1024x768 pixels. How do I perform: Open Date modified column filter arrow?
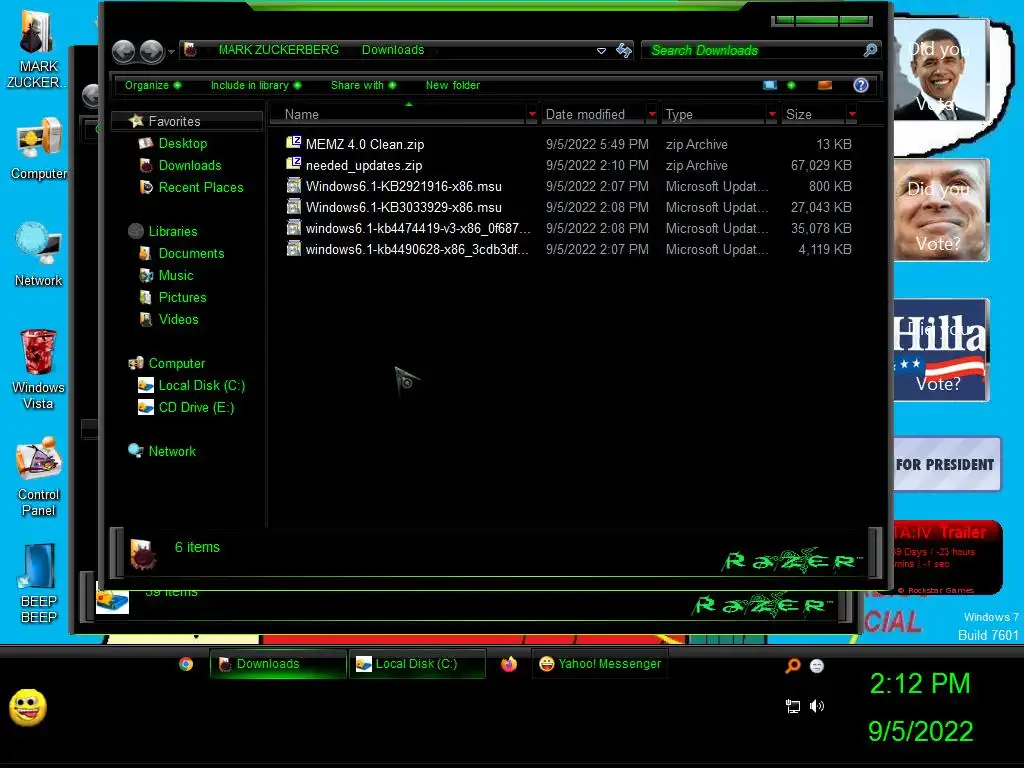coord(652,114)
